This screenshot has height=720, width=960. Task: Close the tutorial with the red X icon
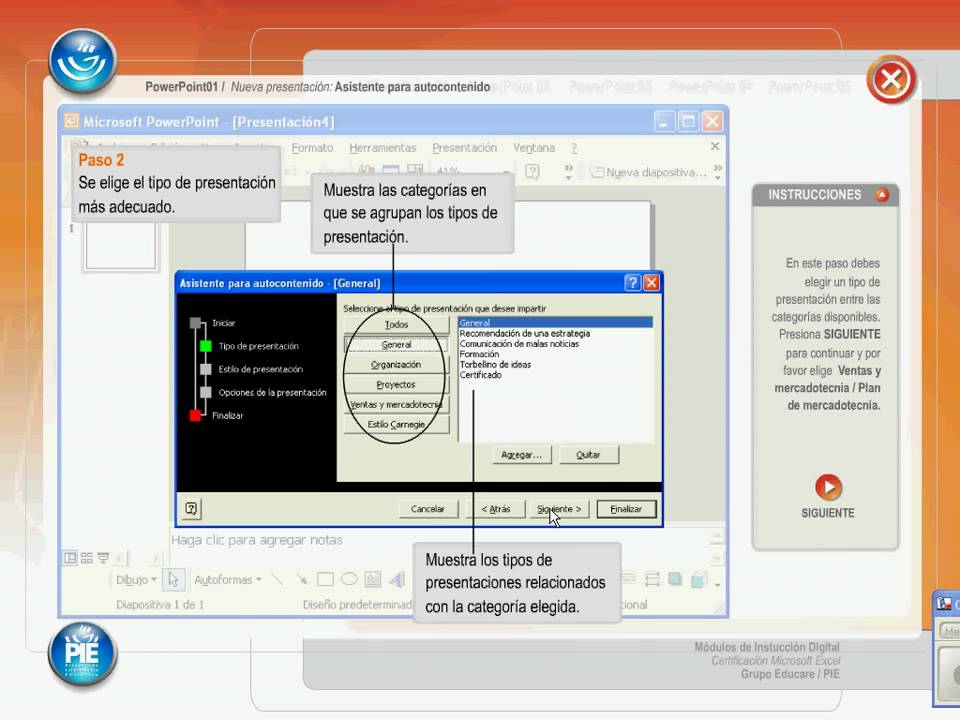pyautogui.click(x=891, y=80)
